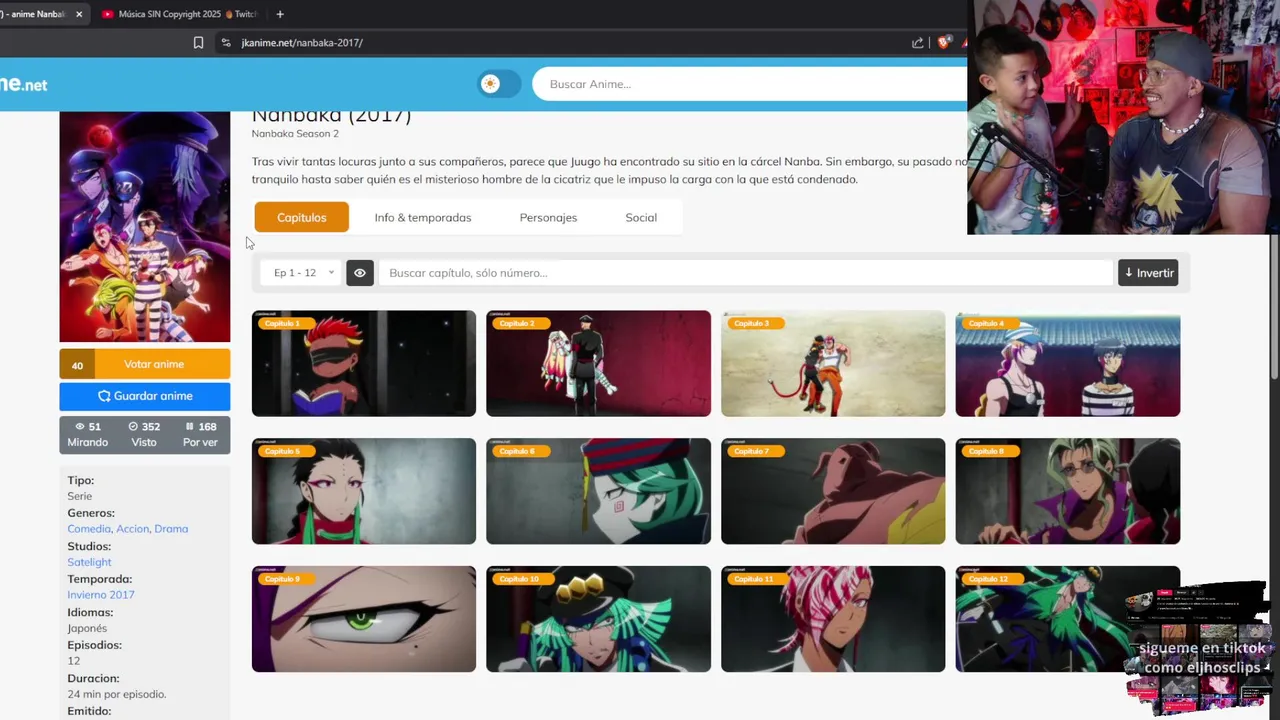
Task: Follow the Accion genre link
Action: pos(132,529)
